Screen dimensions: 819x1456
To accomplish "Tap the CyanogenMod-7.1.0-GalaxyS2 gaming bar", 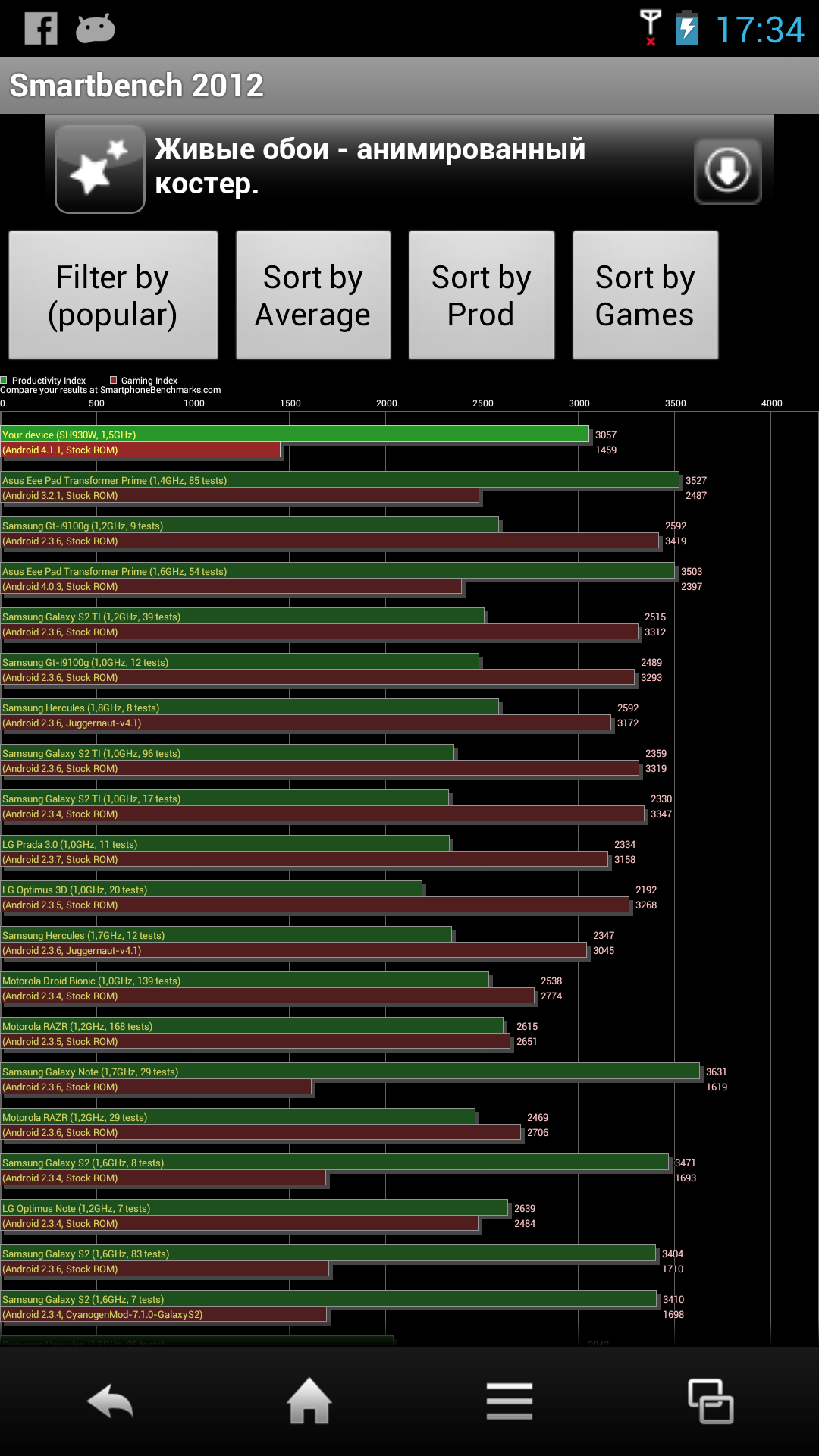I will pyautogui.click(x=164, y=1314).
